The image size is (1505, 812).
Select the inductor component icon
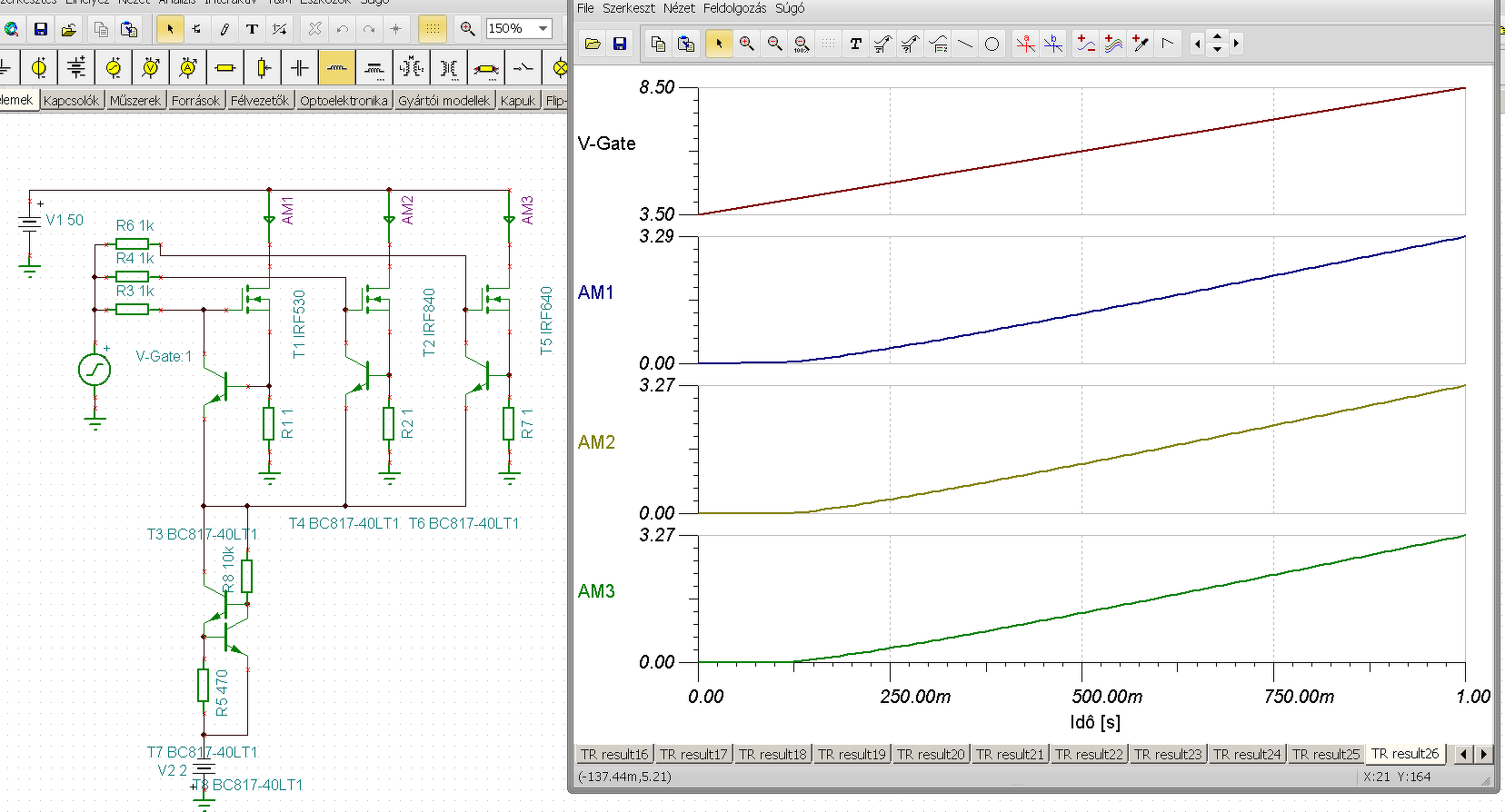click(x=336, y=67)
